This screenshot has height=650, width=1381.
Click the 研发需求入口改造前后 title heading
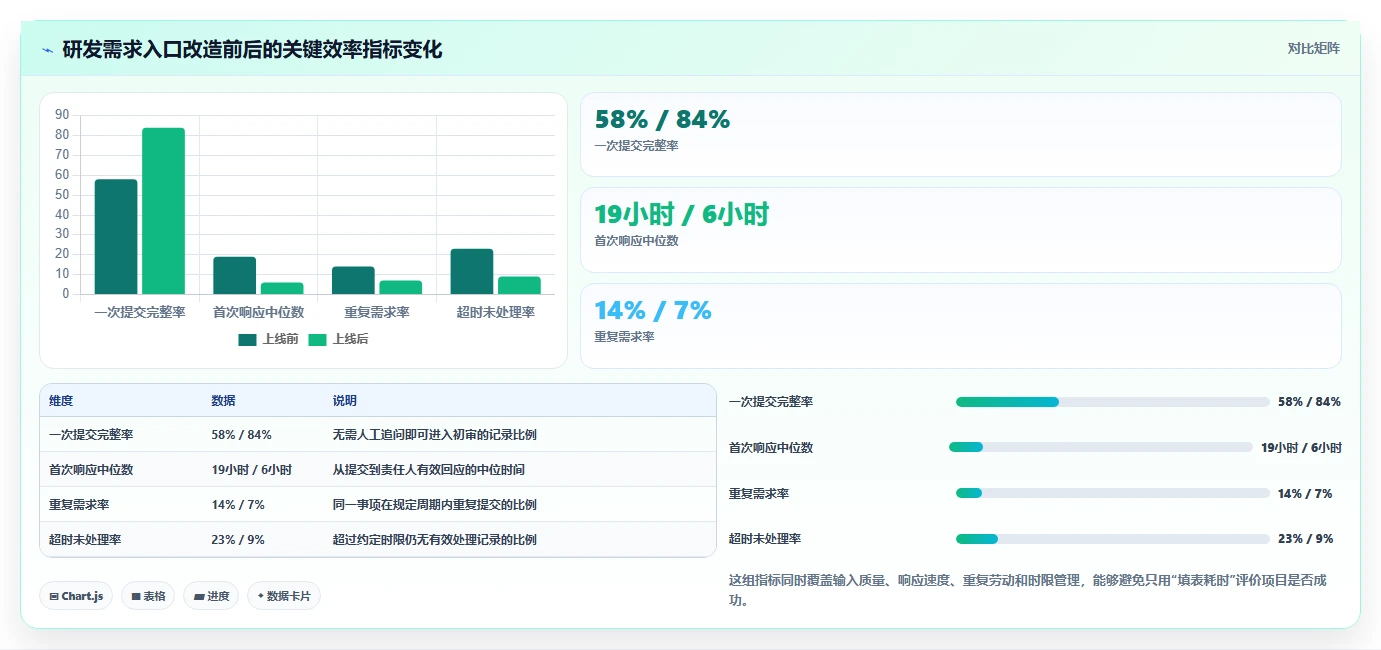point(252,50)
